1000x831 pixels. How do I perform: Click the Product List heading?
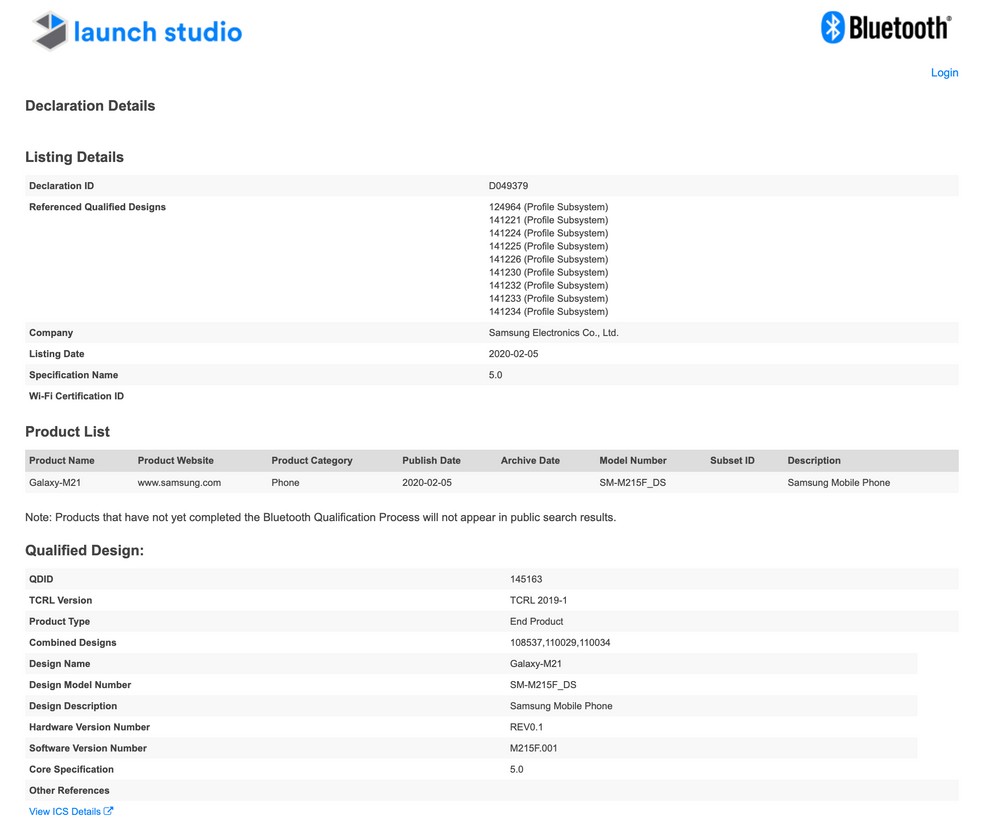point(68,432)
